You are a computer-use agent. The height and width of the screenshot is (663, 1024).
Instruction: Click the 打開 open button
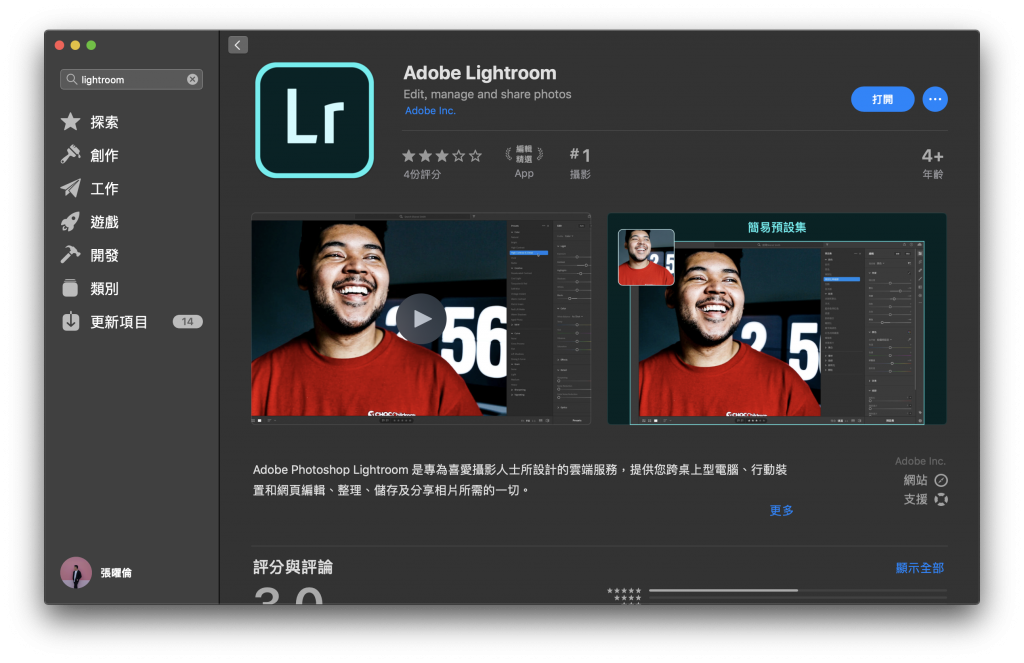click(882, 99)
